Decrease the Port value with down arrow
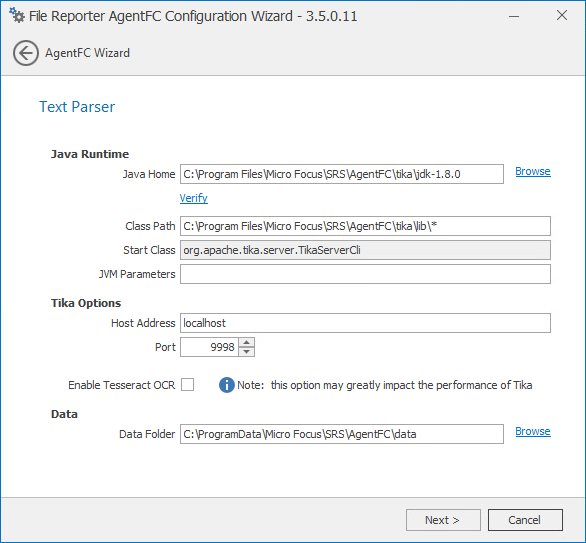This screenshot has width=586, height=543. [x=247, y=352]
